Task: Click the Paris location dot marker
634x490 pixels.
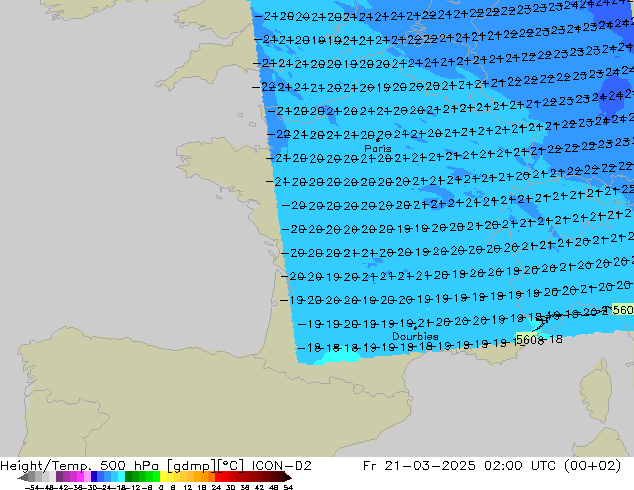Action: tap(378, 140)
